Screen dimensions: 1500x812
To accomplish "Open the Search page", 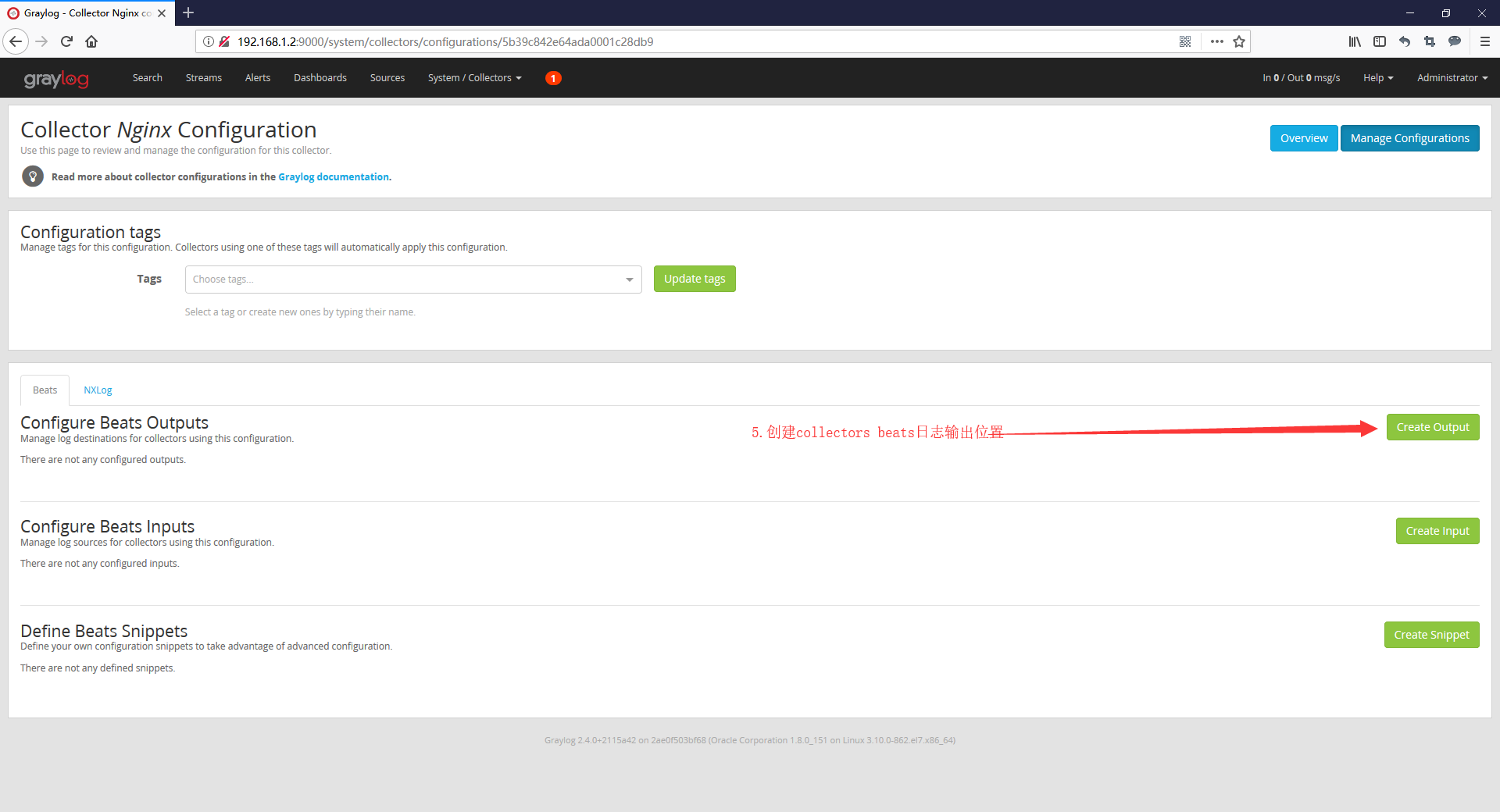I will click(x=148, y=78).
